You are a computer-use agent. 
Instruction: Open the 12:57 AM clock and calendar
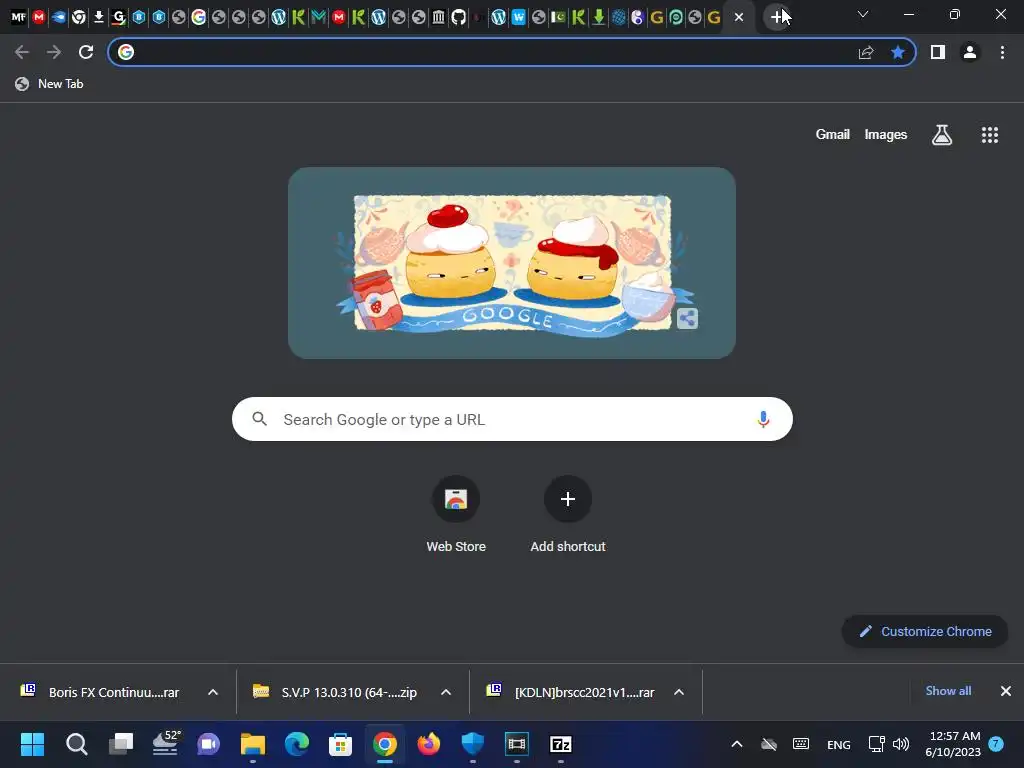click(953, 744)
